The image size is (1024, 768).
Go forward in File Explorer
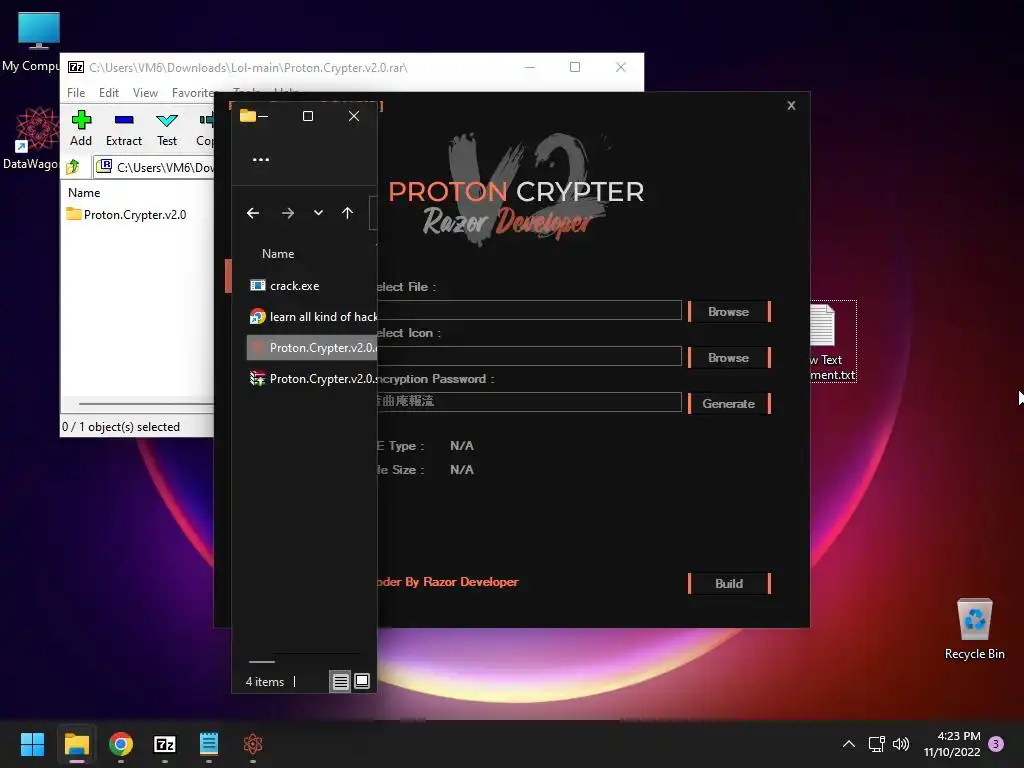coord(287,213)
